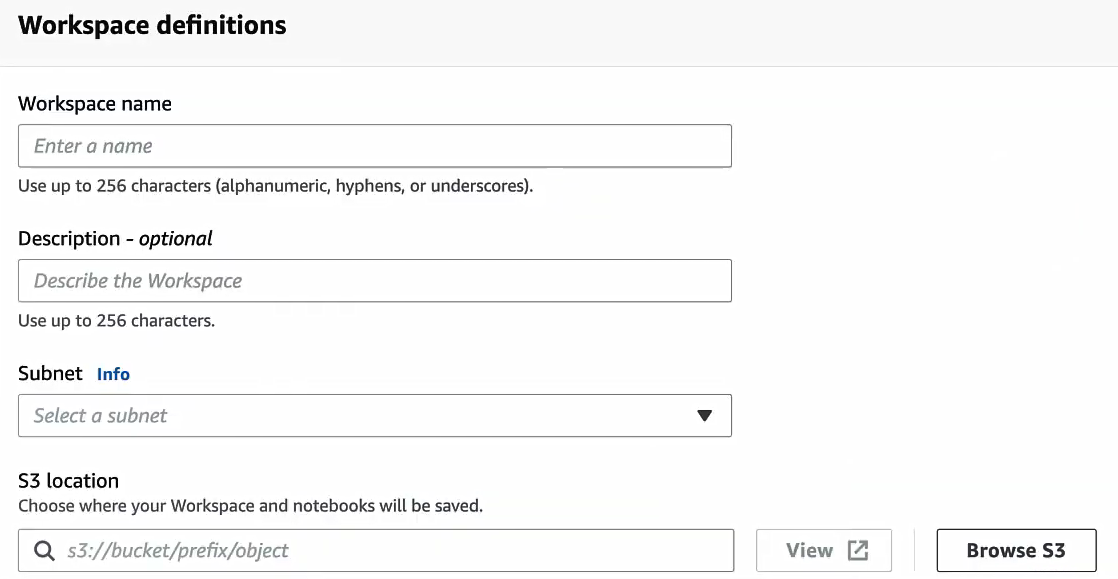Click the S3 location section heading
The image size is (1118, 579).
tap(68, 480)
